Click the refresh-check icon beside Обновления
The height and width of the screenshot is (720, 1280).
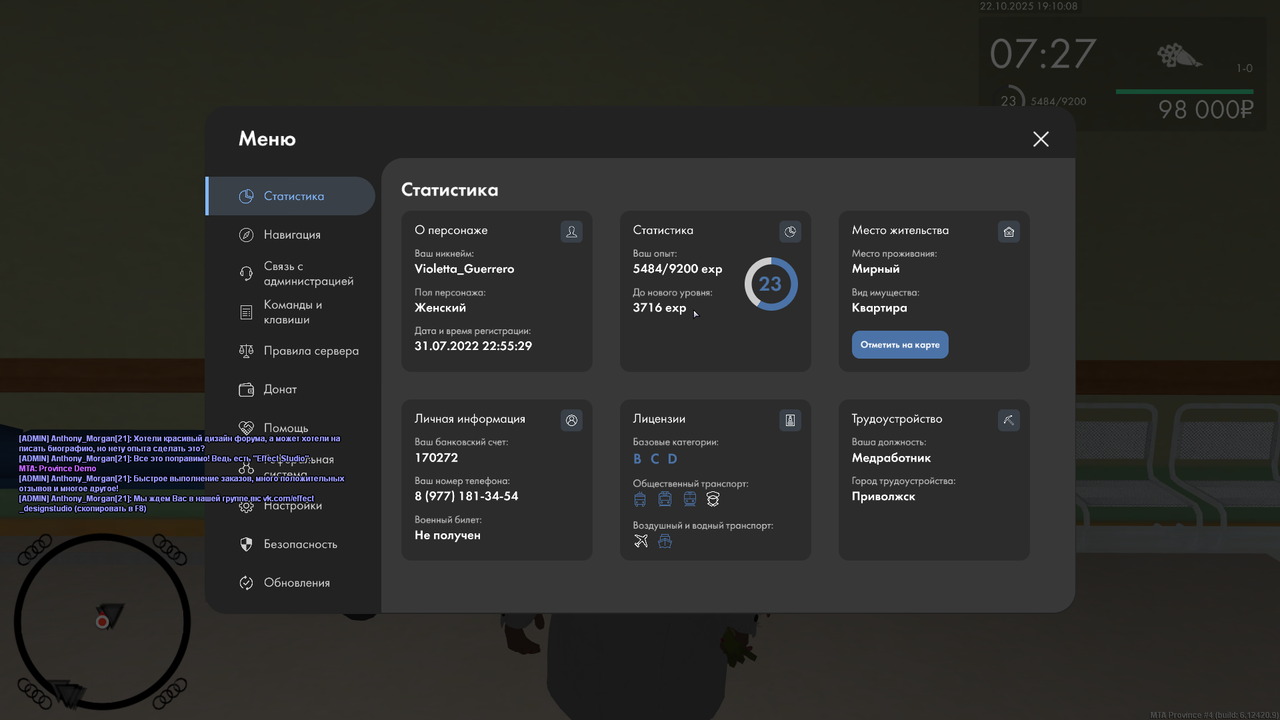pyautogui.click(x=246, y=583)
